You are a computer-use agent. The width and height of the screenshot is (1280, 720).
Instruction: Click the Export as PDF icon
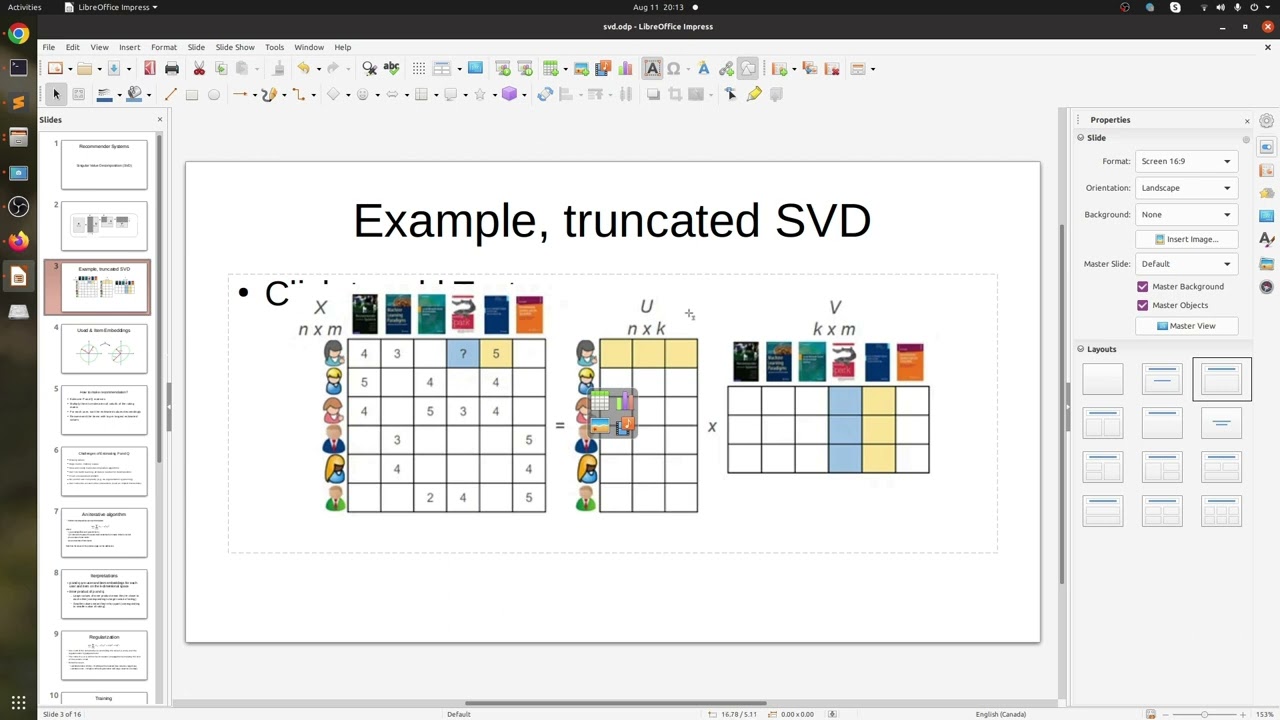point(150,68)
